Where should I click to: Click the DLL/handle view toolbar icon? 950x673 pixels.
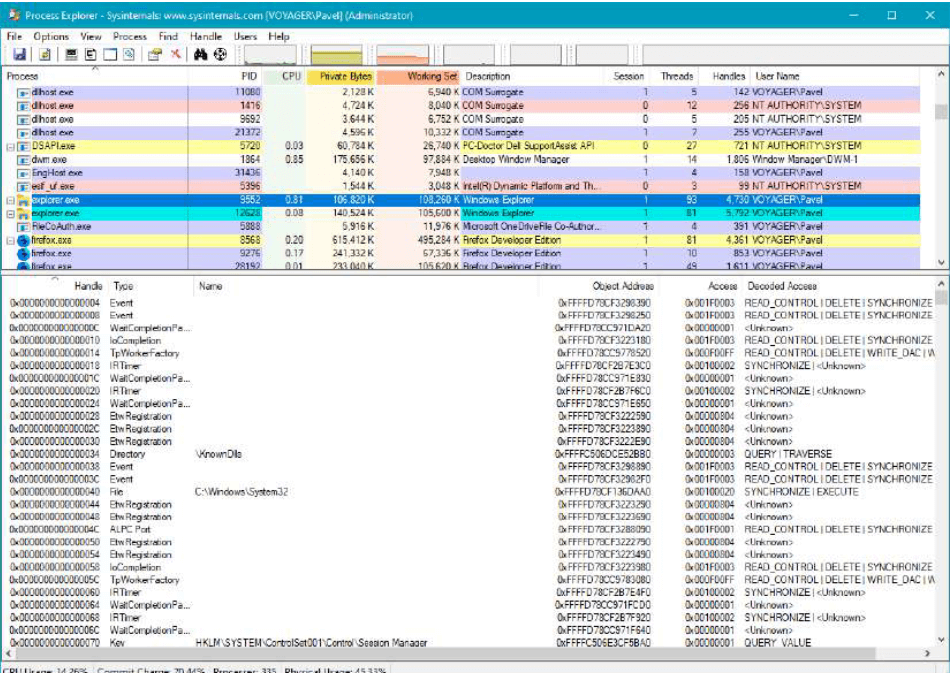128,55
